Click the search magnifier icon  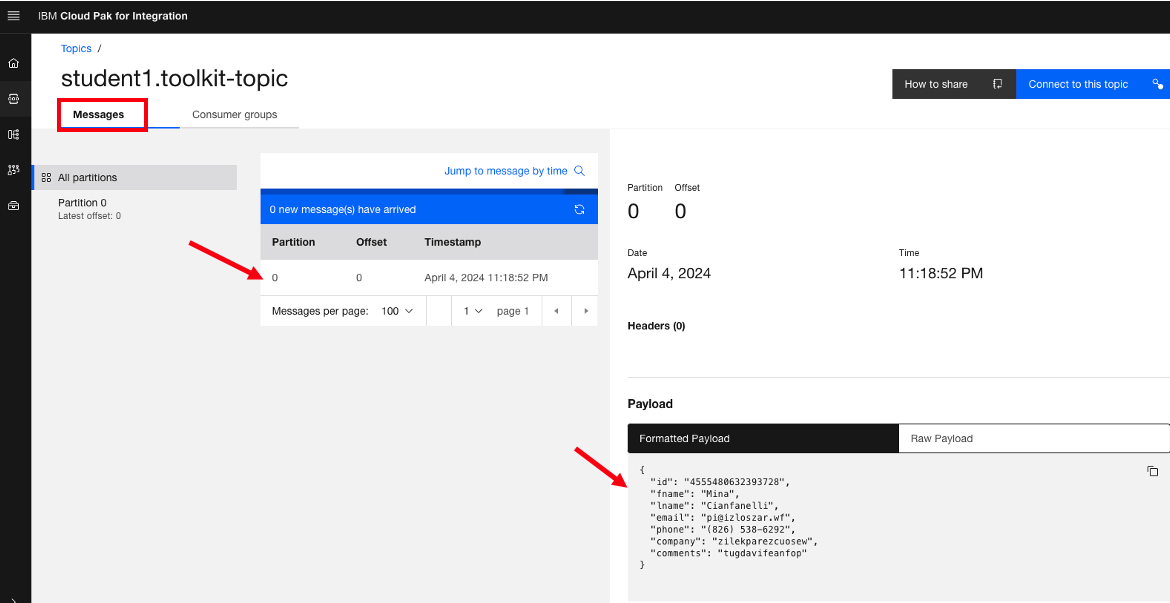(580, 171)
